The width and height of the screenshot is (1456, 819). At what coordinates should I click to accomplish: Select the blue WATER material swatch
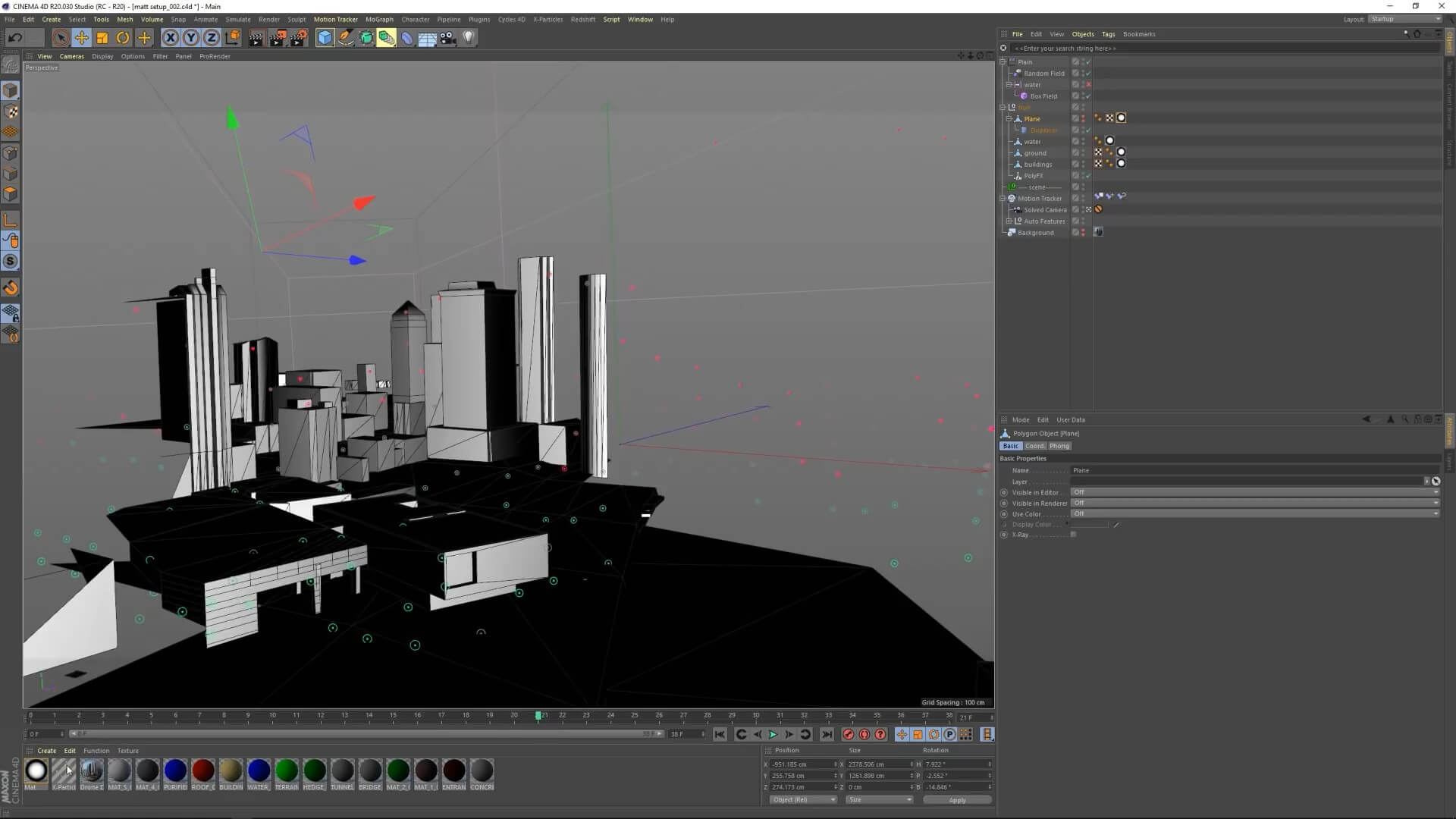tap(258, 770)
